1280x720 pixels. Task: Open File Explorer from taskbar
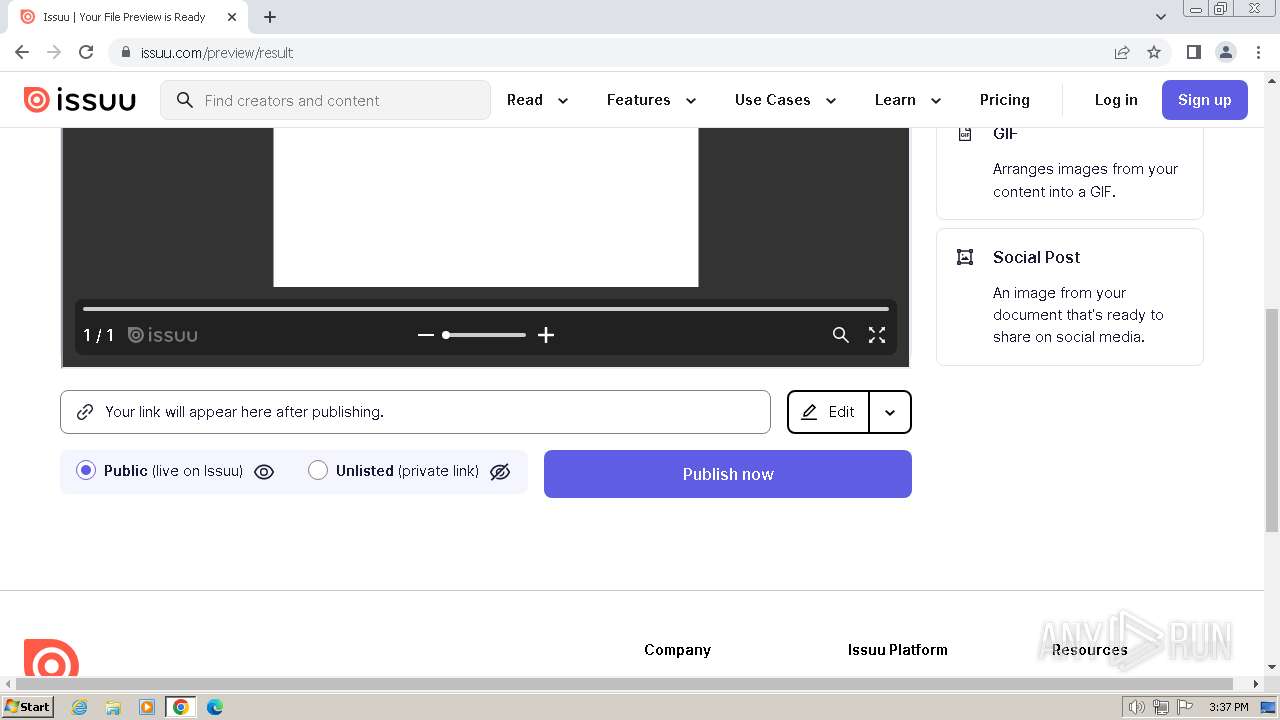113,707
